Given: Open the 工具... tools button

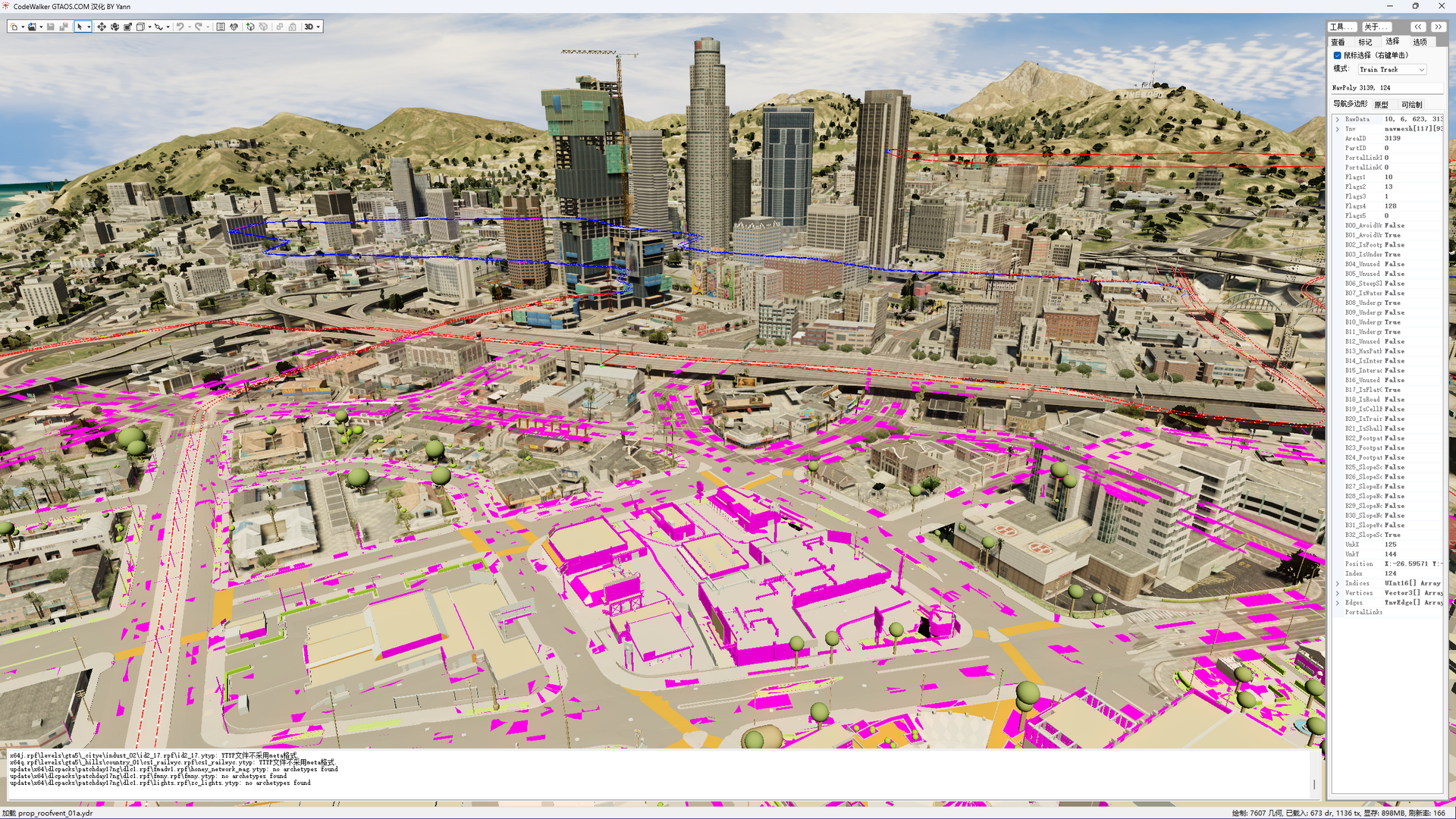Looking at the screenshot, I should point(1341,27).
